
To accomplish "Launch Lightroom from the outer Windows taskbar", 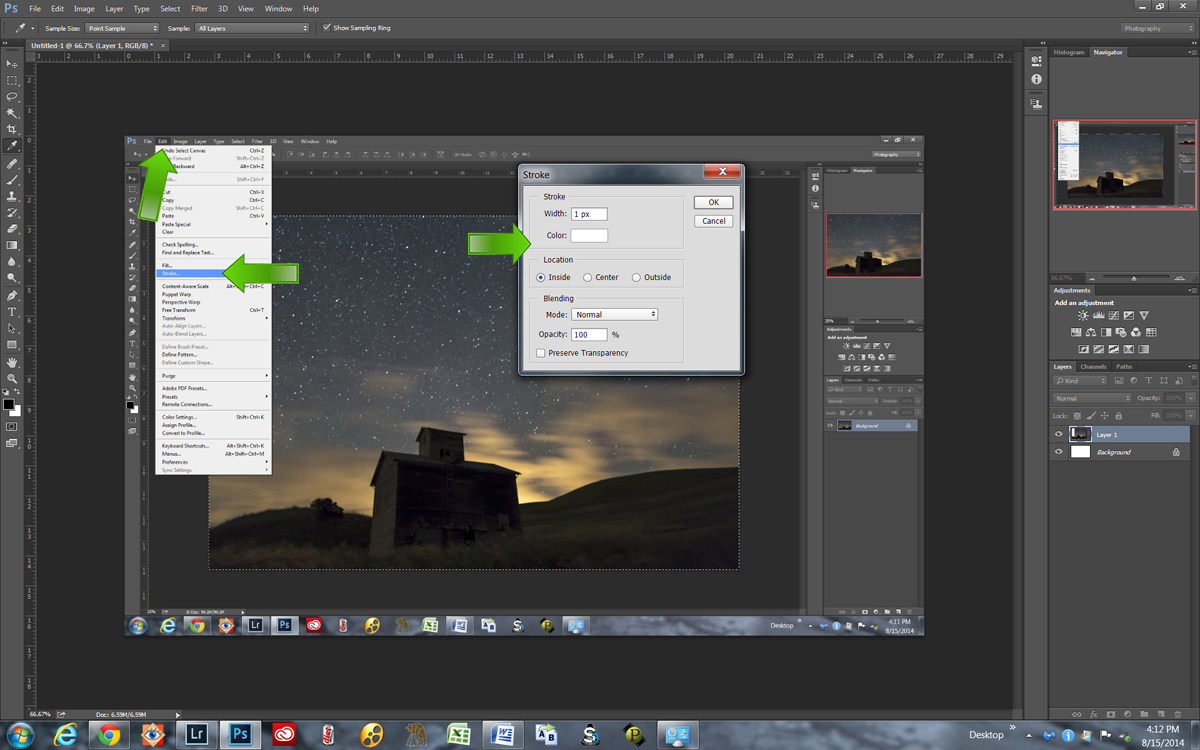I will coord(196,736).
